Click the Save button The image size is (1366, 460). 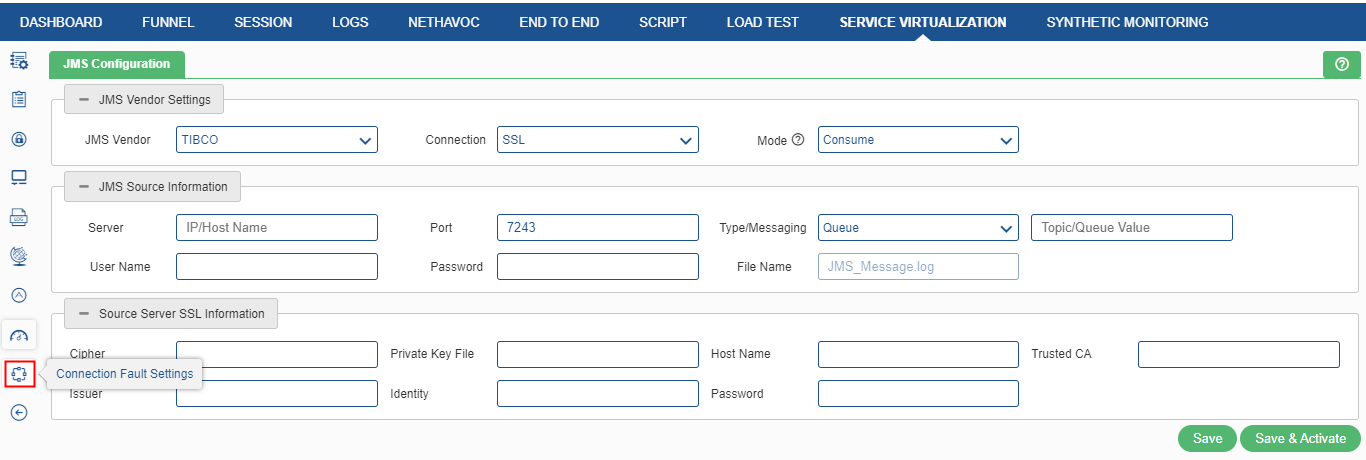pyautogui.click(x=1207, y=439)
